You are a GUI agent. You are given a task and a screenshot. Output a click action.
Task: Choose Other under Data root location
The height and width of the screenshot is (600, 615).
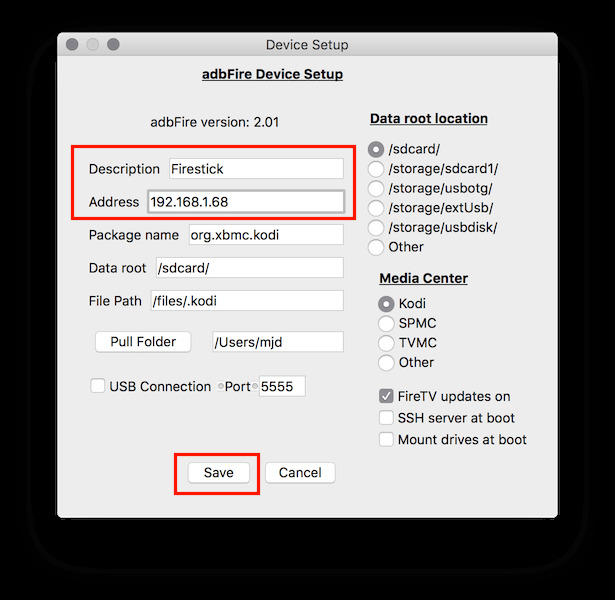tap(376, 247)
